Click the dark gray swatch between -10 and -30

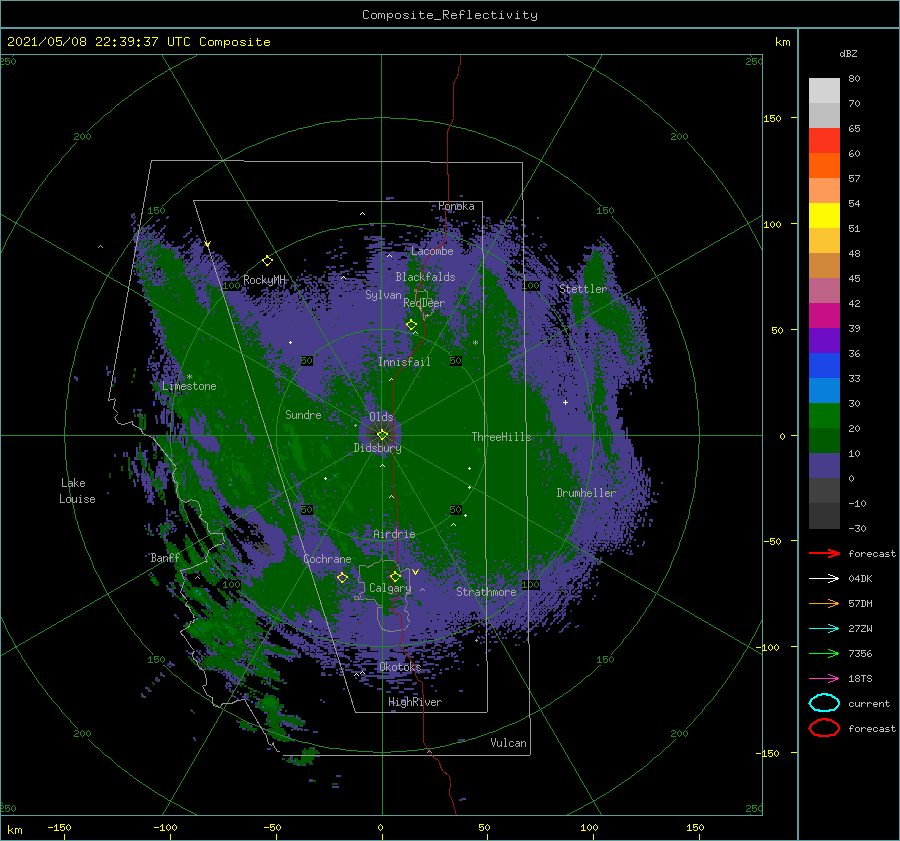(824, 516)
